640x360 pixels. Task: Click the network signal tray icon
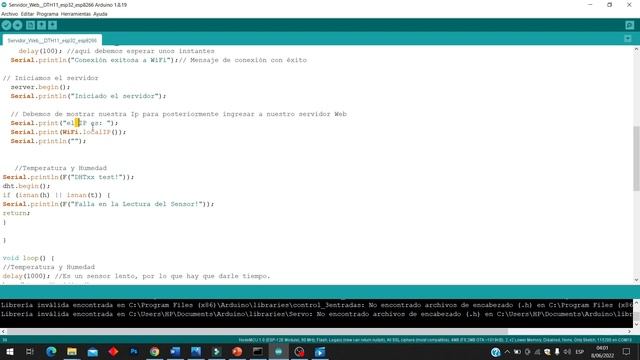537,352
